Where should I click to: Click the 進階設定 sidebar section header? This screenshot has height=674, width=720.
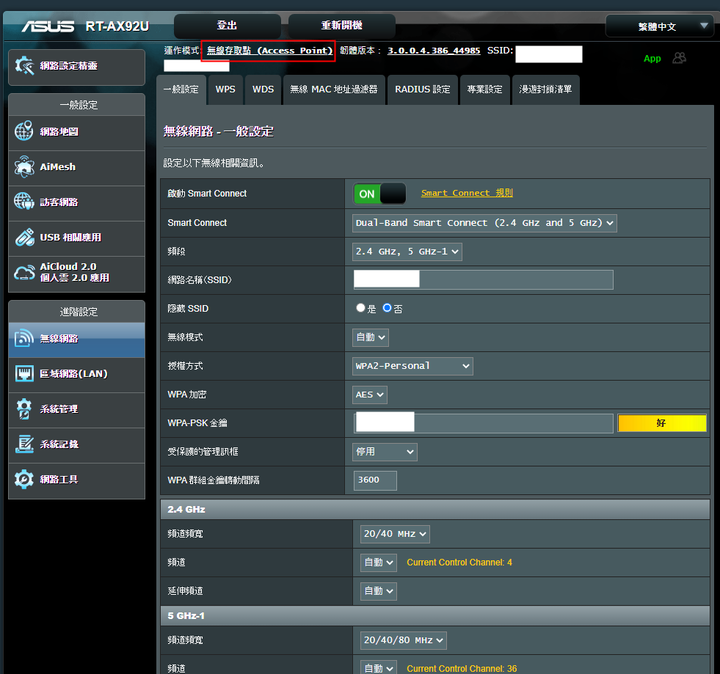tap(77, 312)
